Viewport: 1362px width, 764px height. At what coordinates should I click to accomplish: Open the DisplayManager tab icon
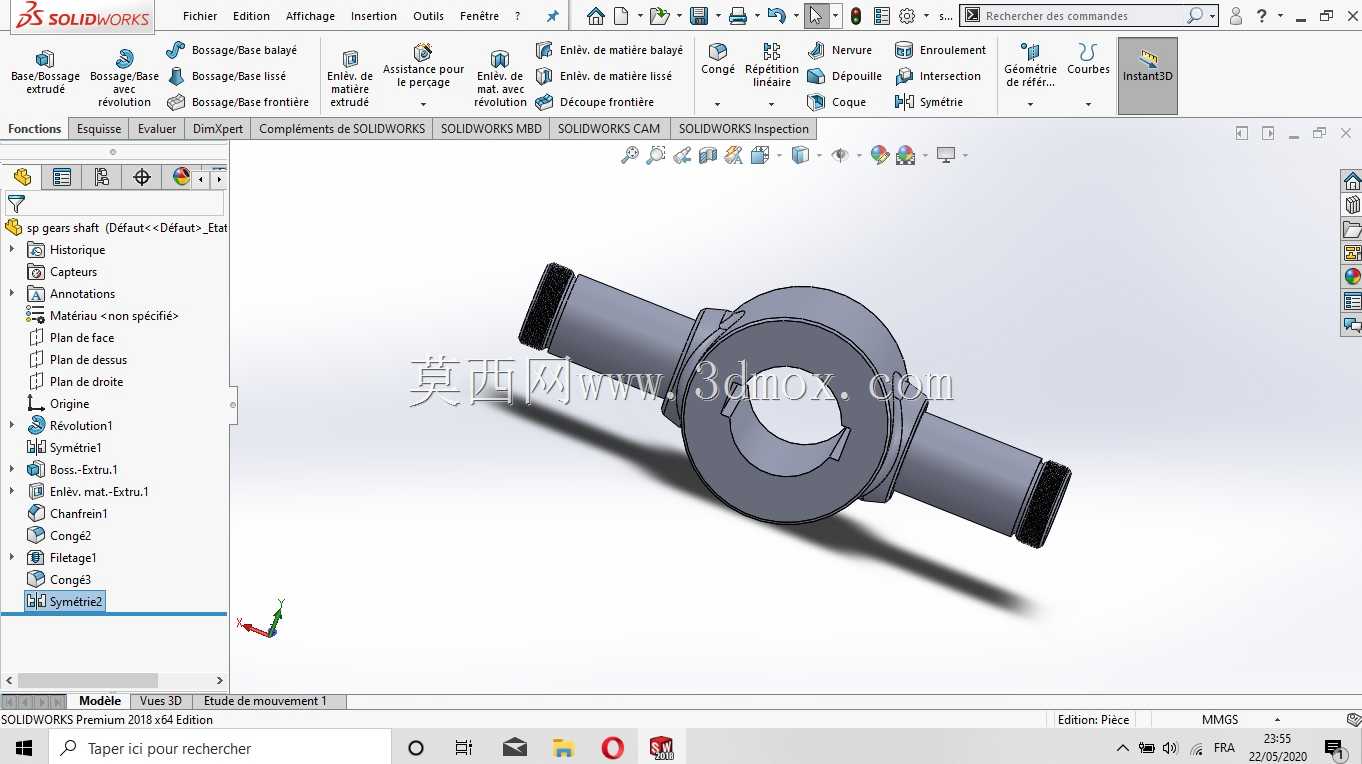tap(181, 177)
